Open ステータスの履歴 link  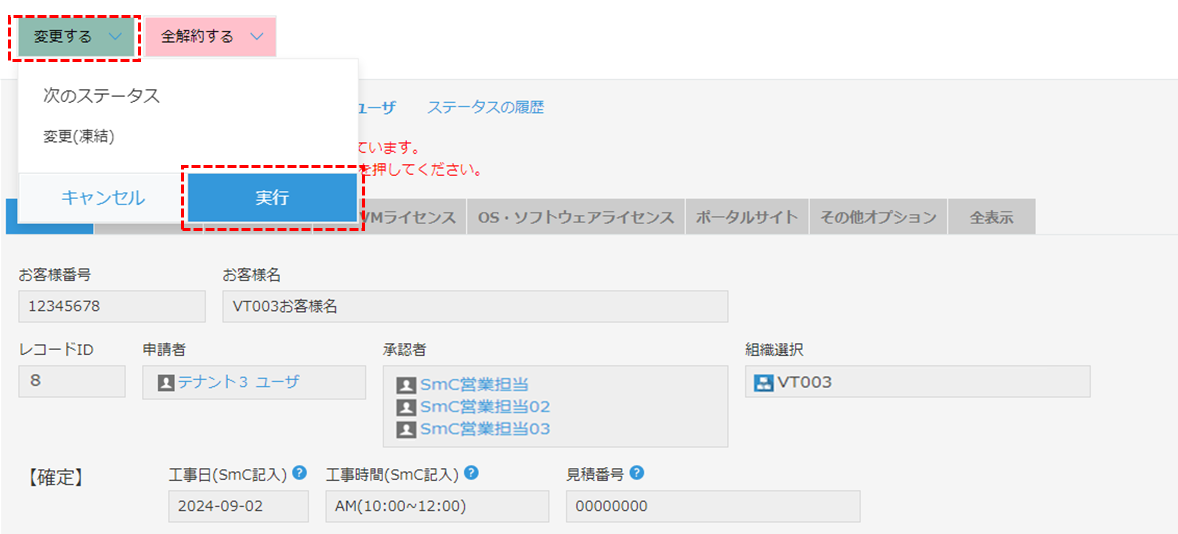(x=485, y=107)
